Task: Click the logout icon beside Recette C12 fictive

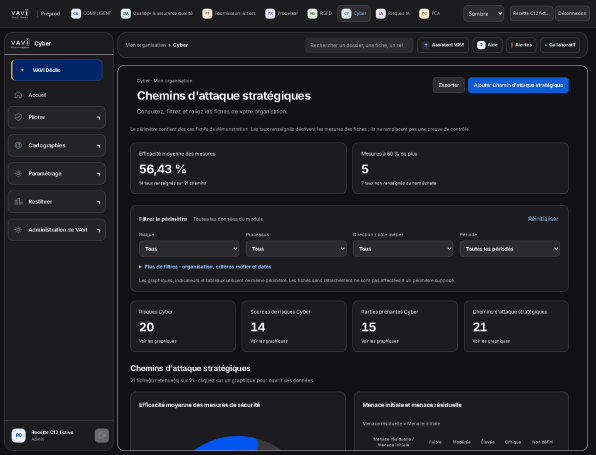Action: [101, 435]
